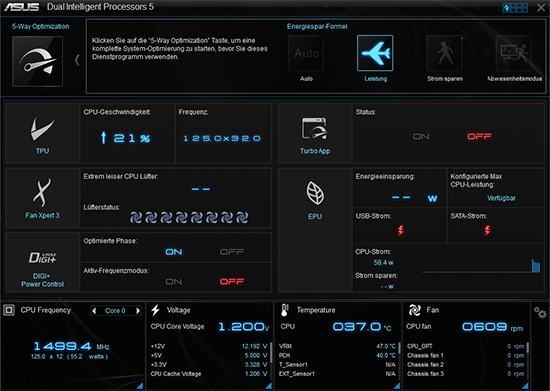The width and height of the screenshot is (550, 391).
Task: Click the CPU-Strom bar graph icon
Action: point(536,266)
